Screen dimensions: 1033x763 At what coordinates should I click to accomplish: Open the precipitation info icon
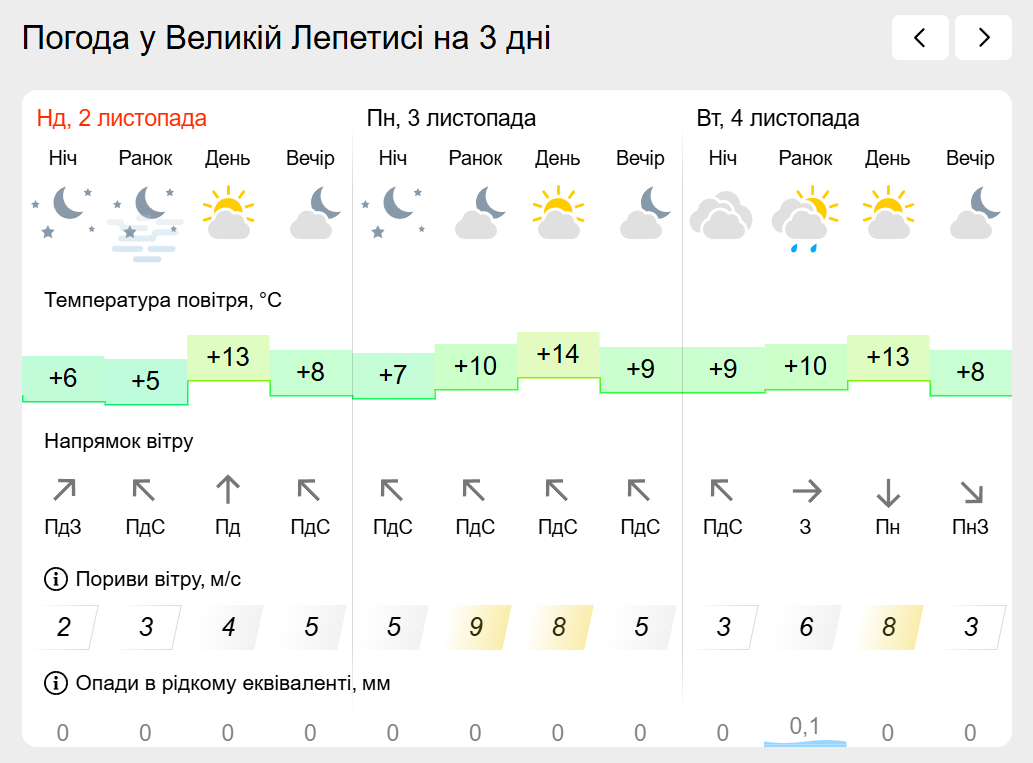click(x=55, y=683)
